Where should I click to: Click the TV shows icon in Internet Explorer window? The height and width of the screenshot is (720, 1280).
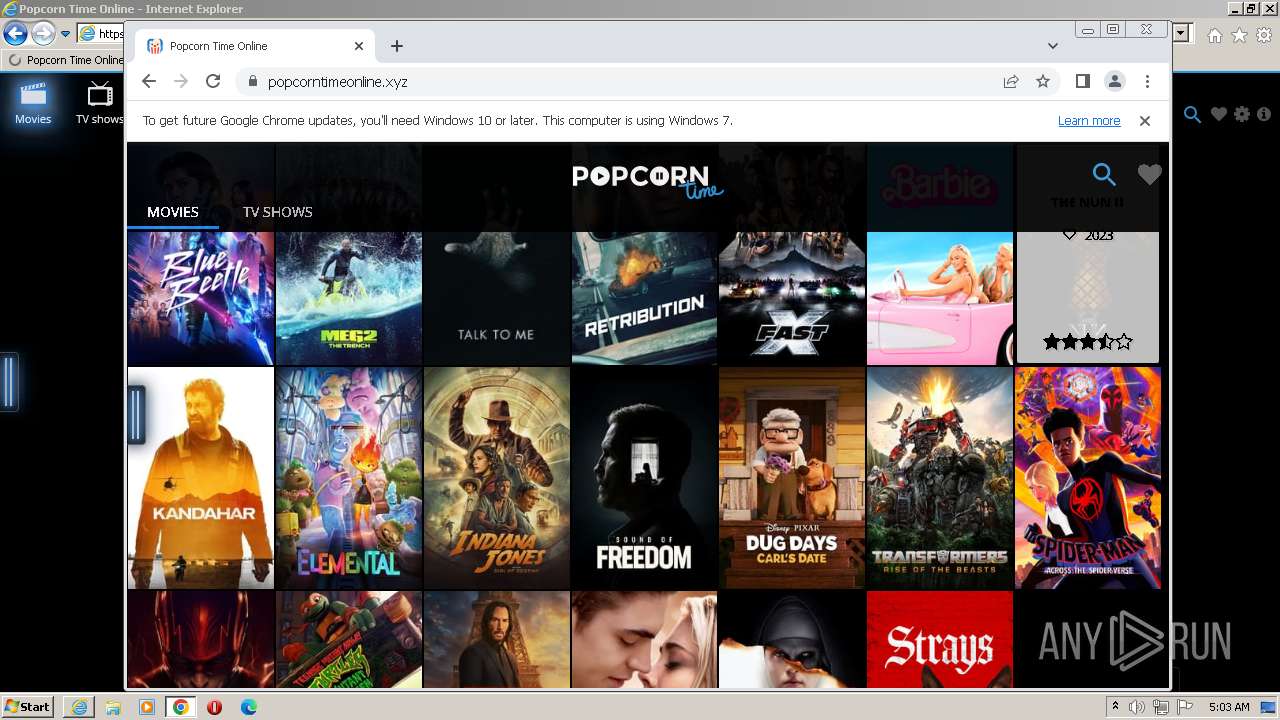click(99, 103)
